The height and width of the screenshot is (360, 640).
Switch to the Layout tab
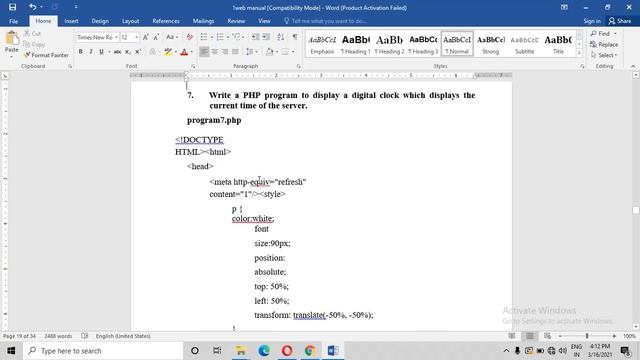coord(130,21)
